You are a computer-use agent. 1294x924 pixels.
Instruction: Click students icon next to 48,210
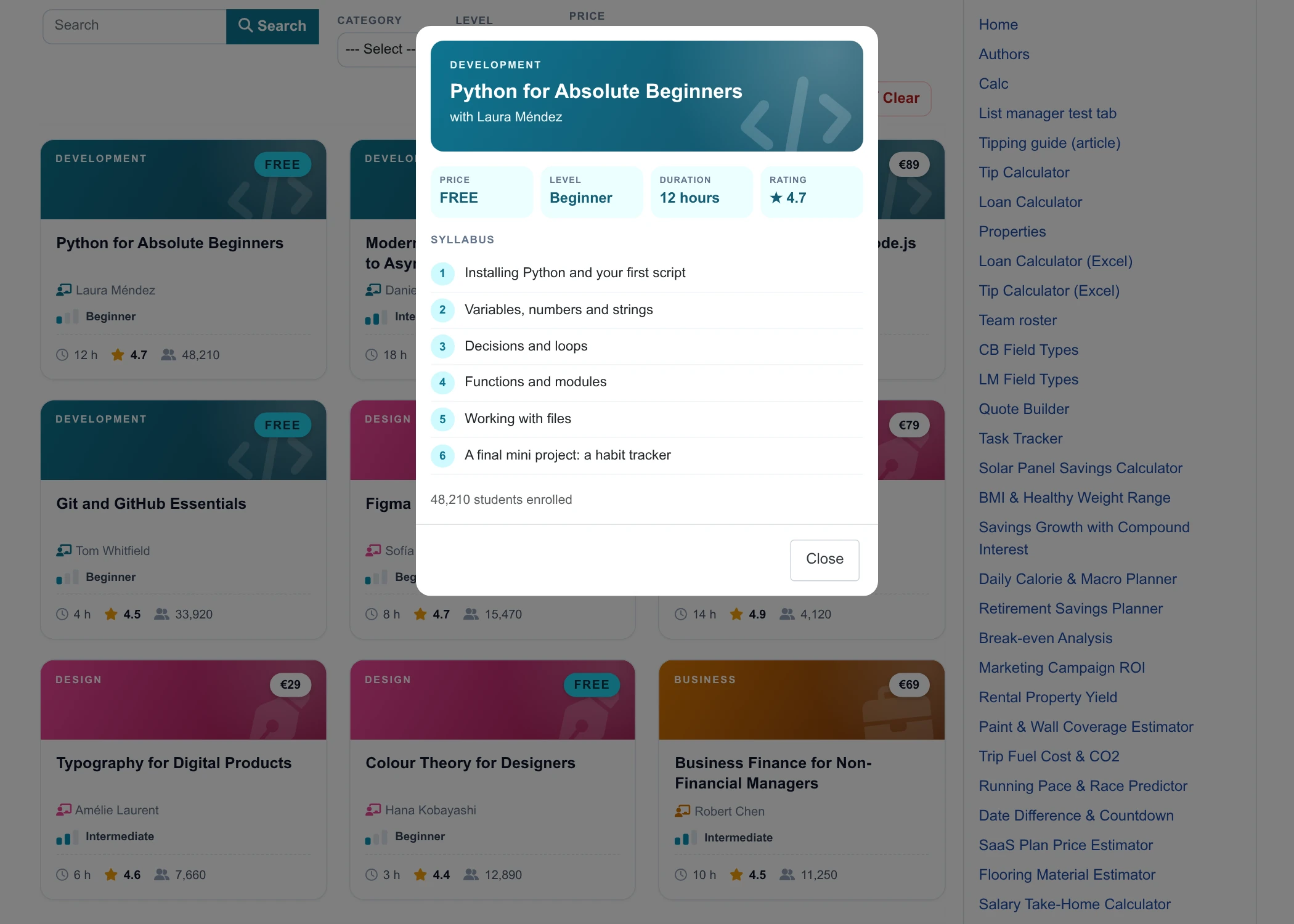pyautogui.click(x=168, y=355)
